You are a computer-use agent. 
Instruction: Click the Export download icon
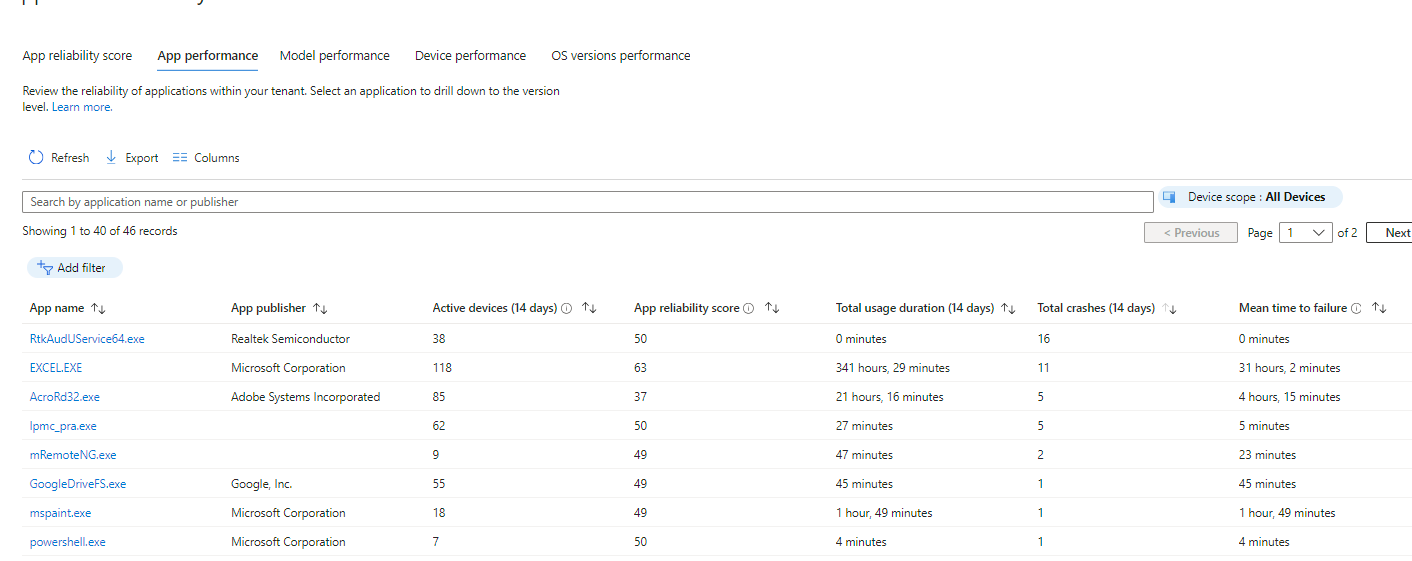point(111,157)
